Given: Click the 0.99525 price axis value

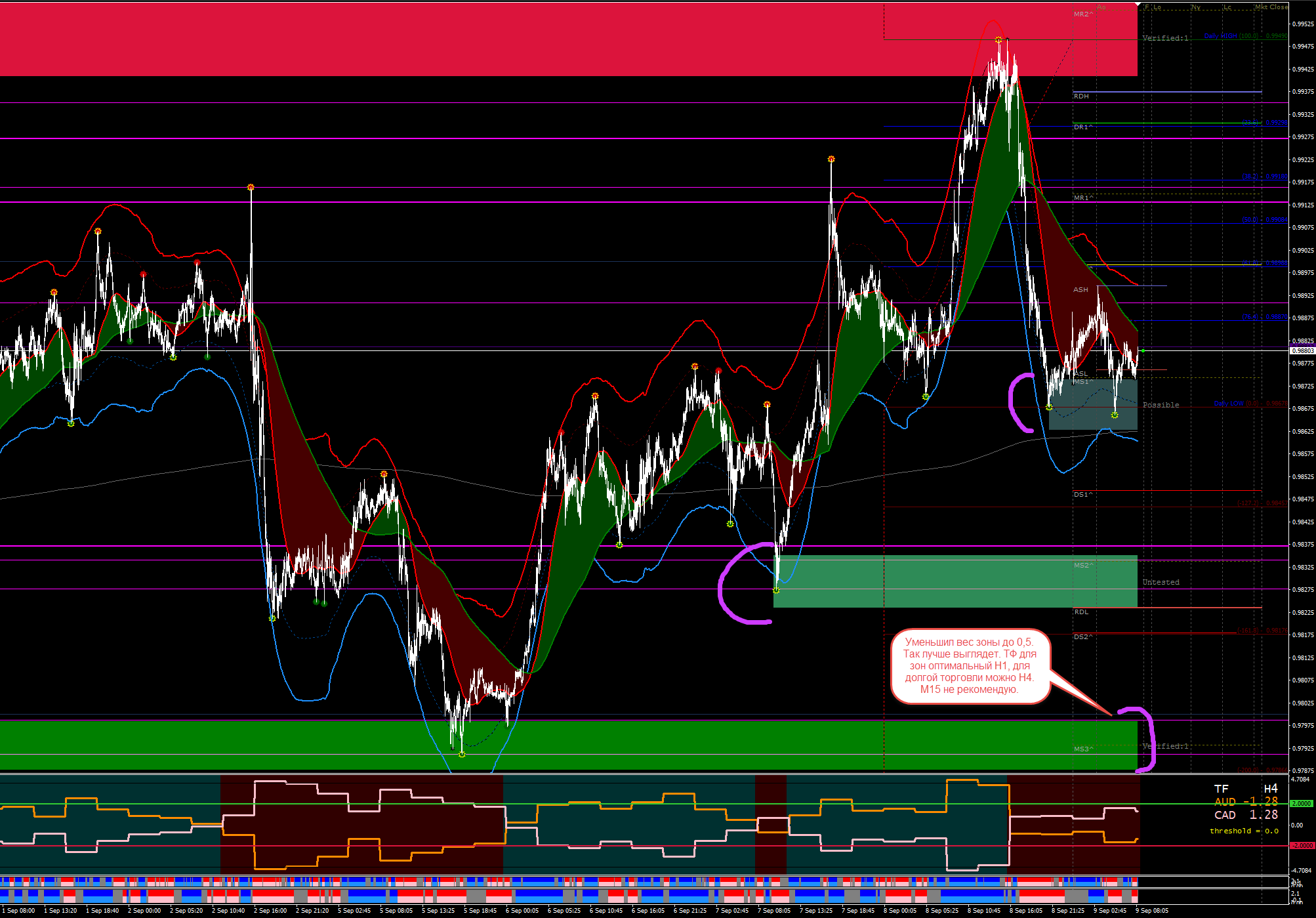Looking at the screenshot, I should click(x=1303, y=24).
